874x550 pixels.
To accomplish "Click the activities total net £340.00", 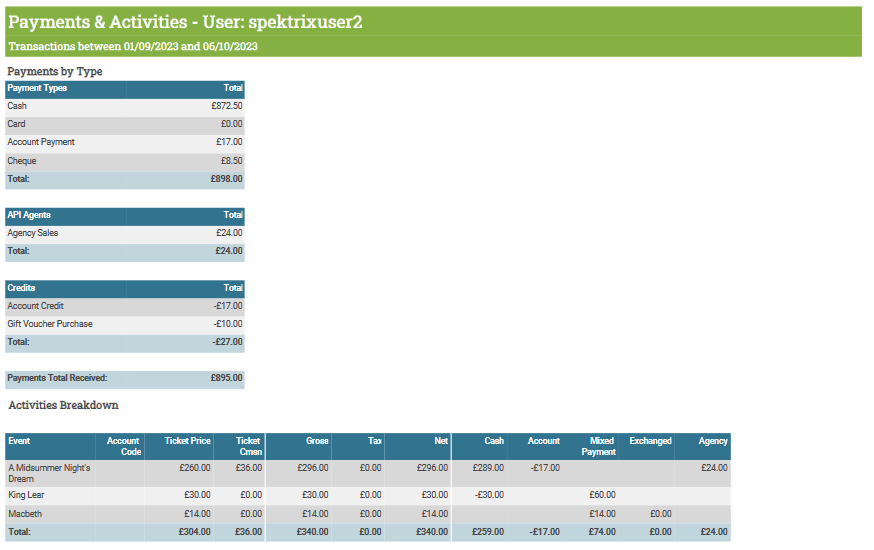I will coord(432,532).
